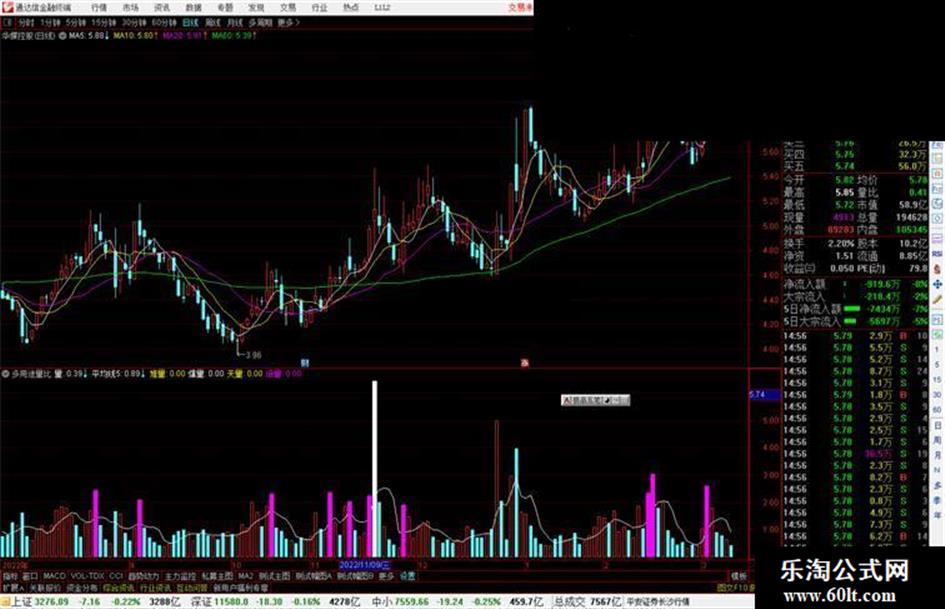Open 设置 in bottom indicator bar
This screenshot has width=945, height=609.
(x=407, y=576)
